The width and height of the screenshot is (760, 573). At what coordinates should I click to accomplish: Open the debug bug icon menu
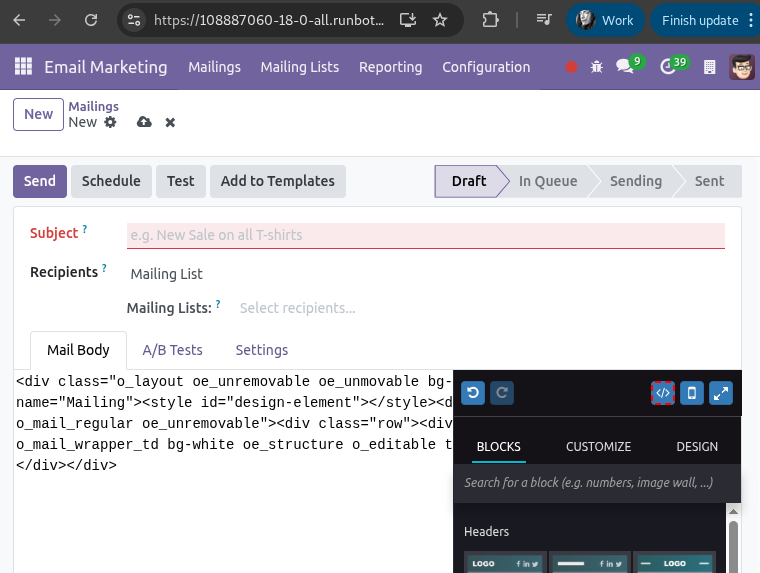[x=597, y=67]
